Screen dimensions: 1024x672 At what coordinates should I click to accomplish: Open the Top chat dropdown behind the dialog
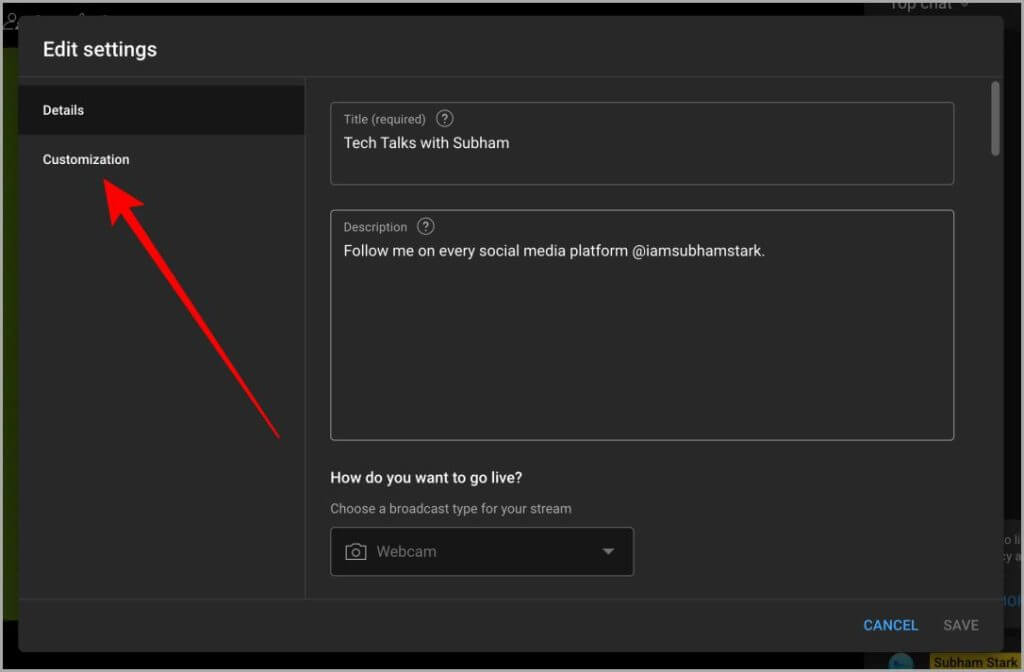pos(928,6)
